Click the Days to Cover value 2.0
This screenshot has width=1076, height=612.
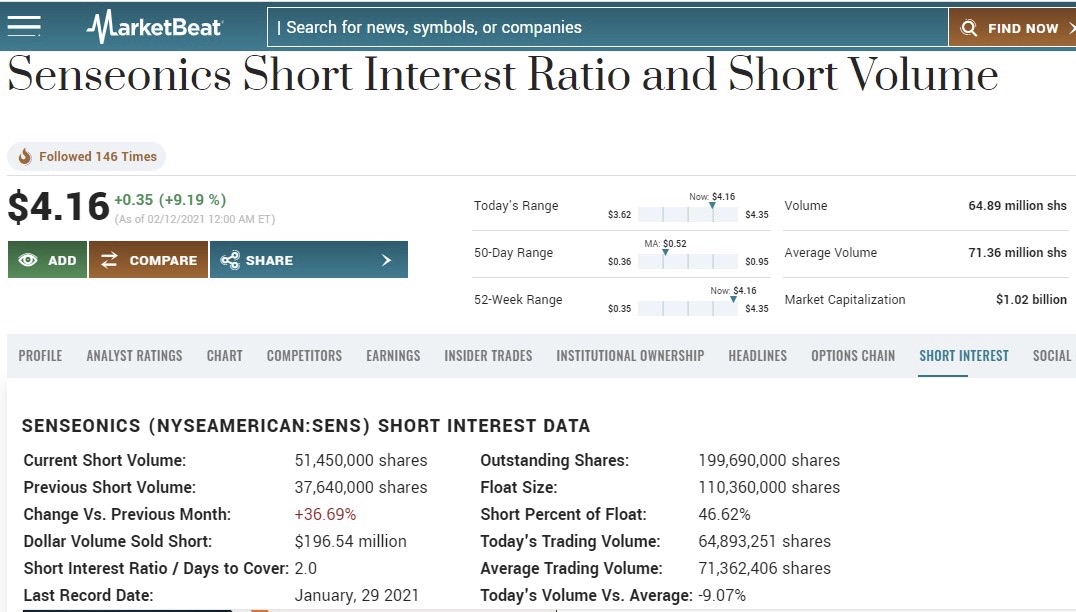point(305,568)
